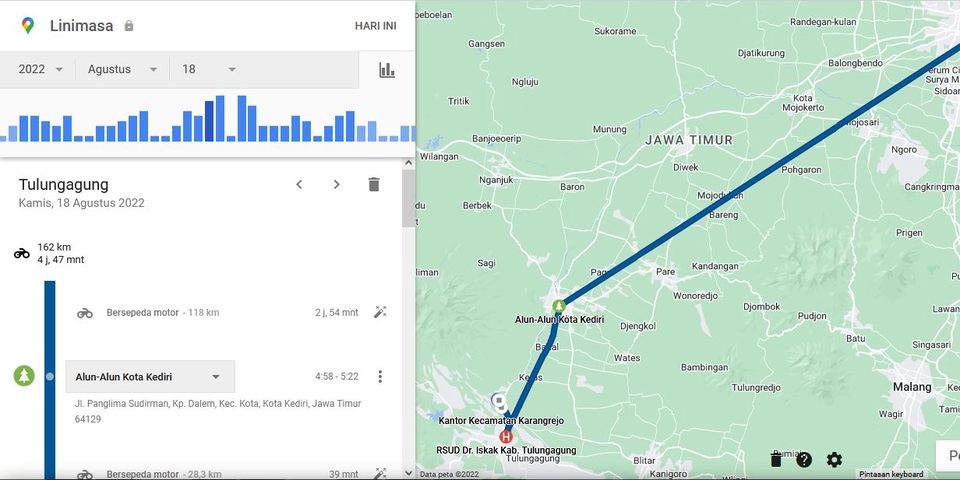This screenshot has height=480, width=960.
Task: Click green tree icon in timeline list
Action: [x=24, y=375]
